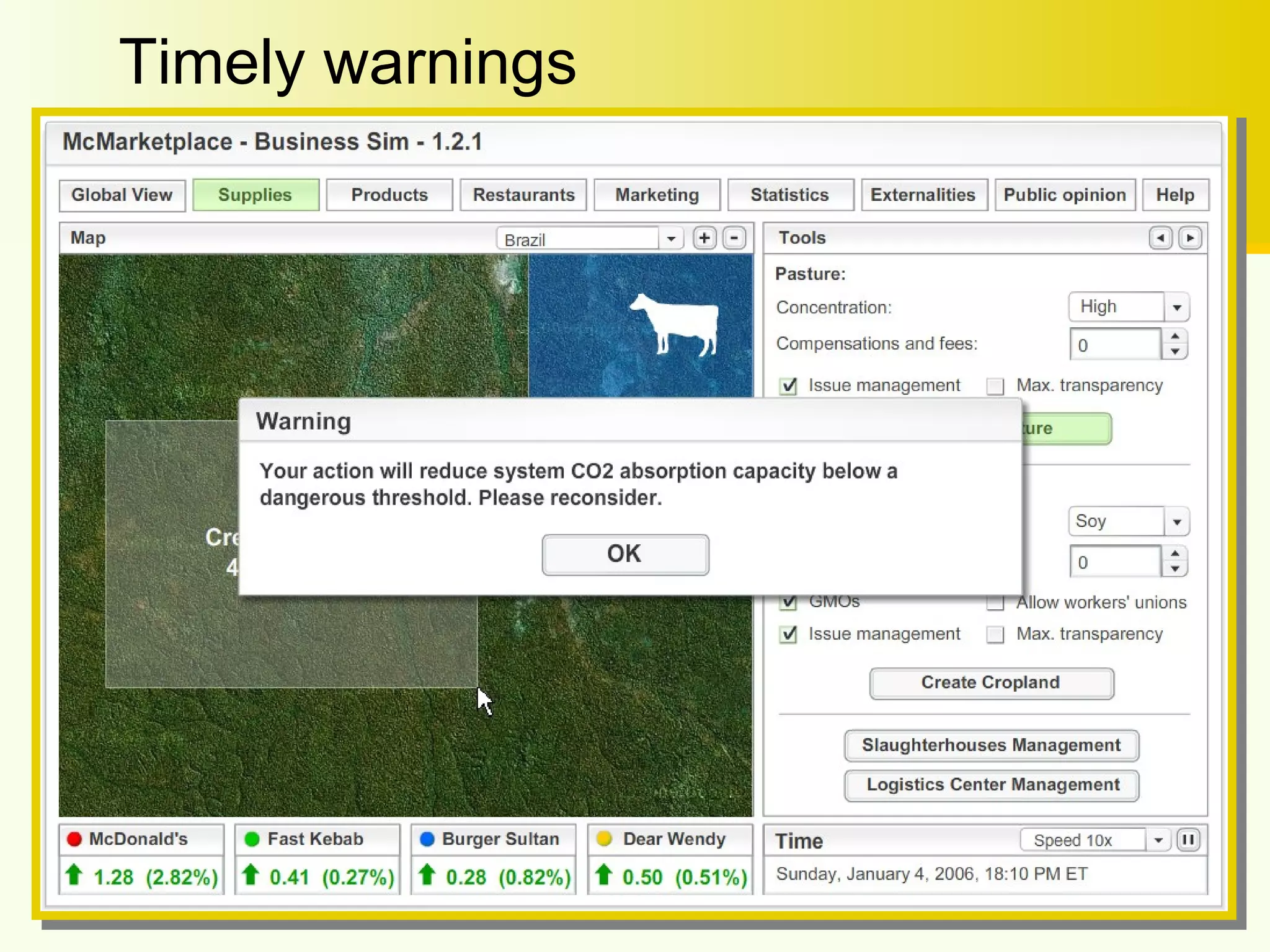Enable Allow workers' unions checkbox
Viewport: 1270px width, 952px height.
(995, 602)
